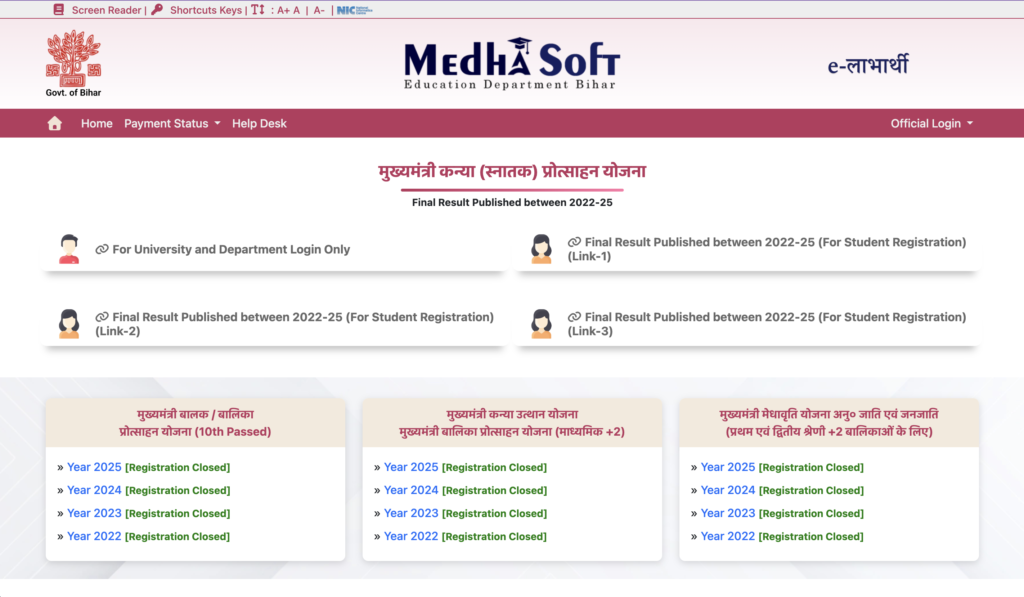Viewport: 1024px width, 597px height.
Task: Click the chain icon of Link-1 entry
Action: tap(574, 242)
